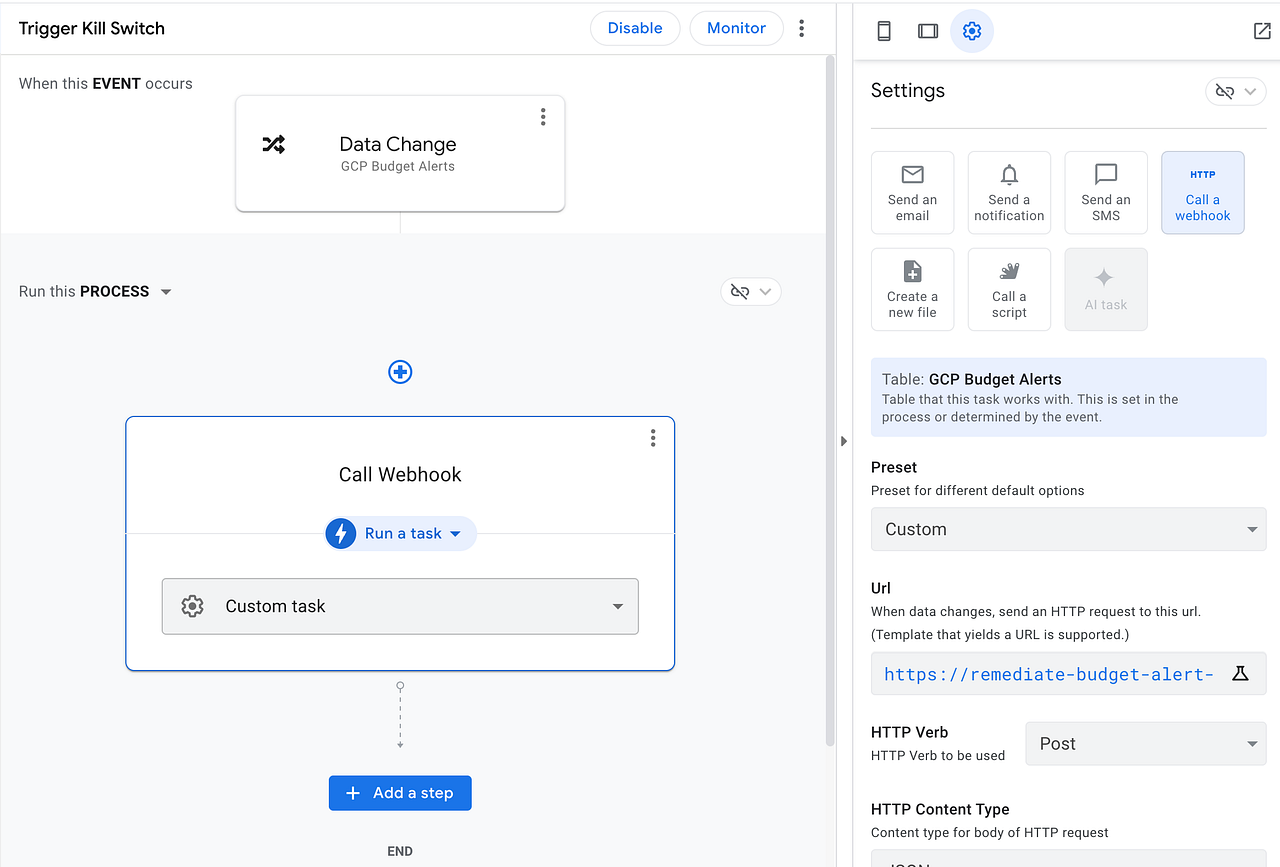Open the Call Webhook step options menu

tap(653, 438)
